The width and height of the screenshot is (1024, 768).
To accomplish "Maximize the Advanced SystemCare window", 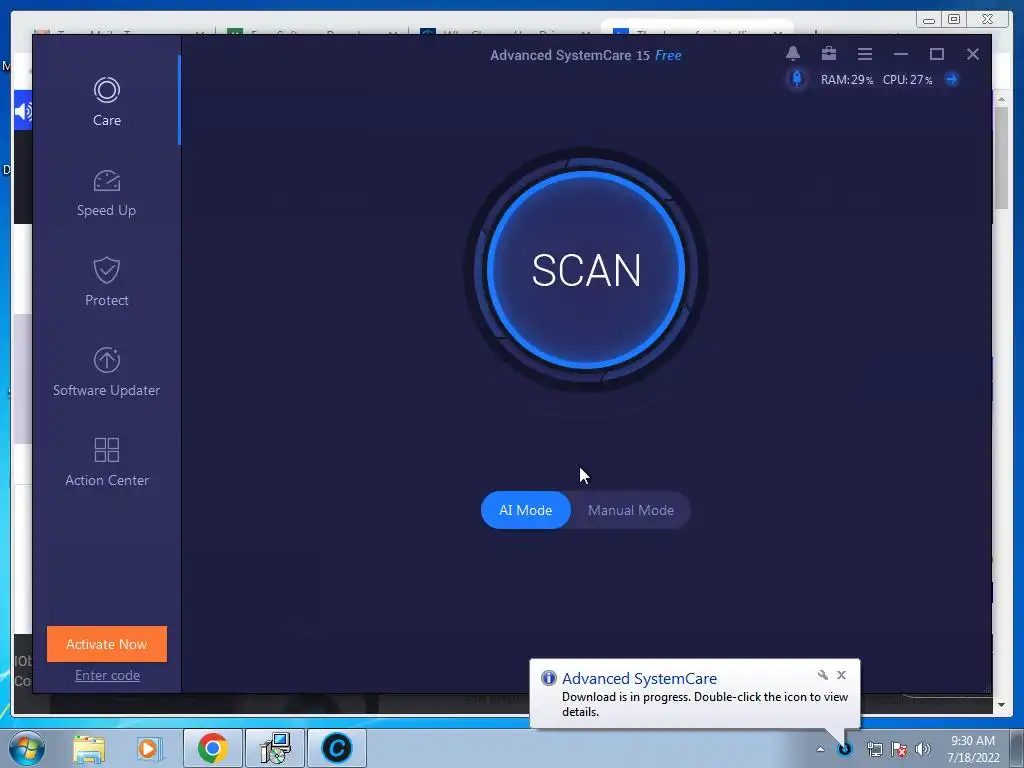I will [x=936, y=54].
